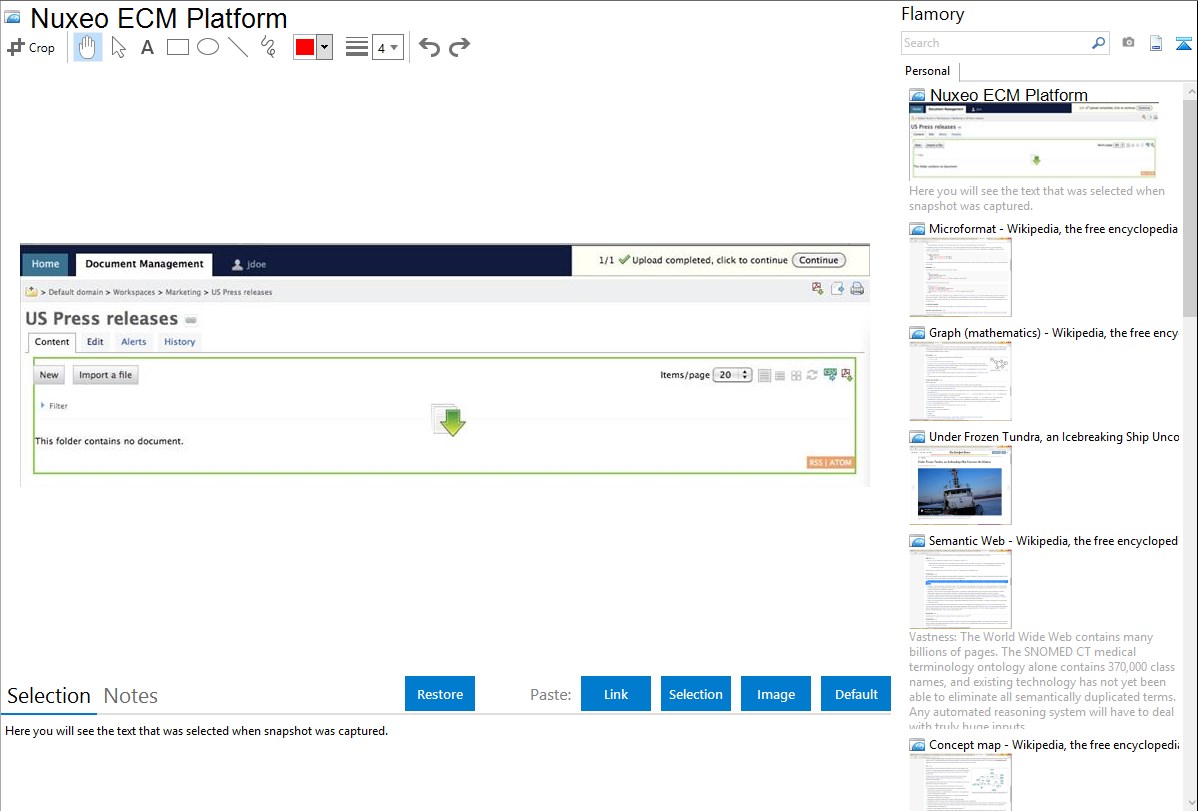The height and width of the screenshot is (811, 1198).
Task: Open the Edit tab
Action: tap(95, 342)
